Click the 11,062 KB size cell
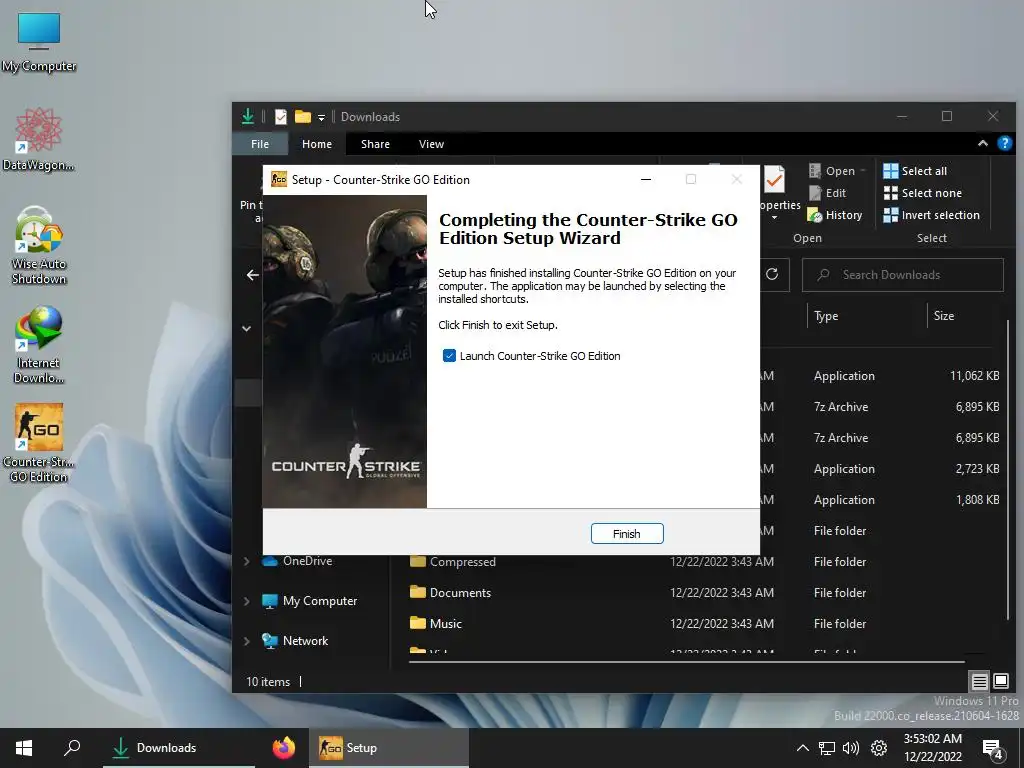This screenshot has height=768, width=1024. coord(974,376)
